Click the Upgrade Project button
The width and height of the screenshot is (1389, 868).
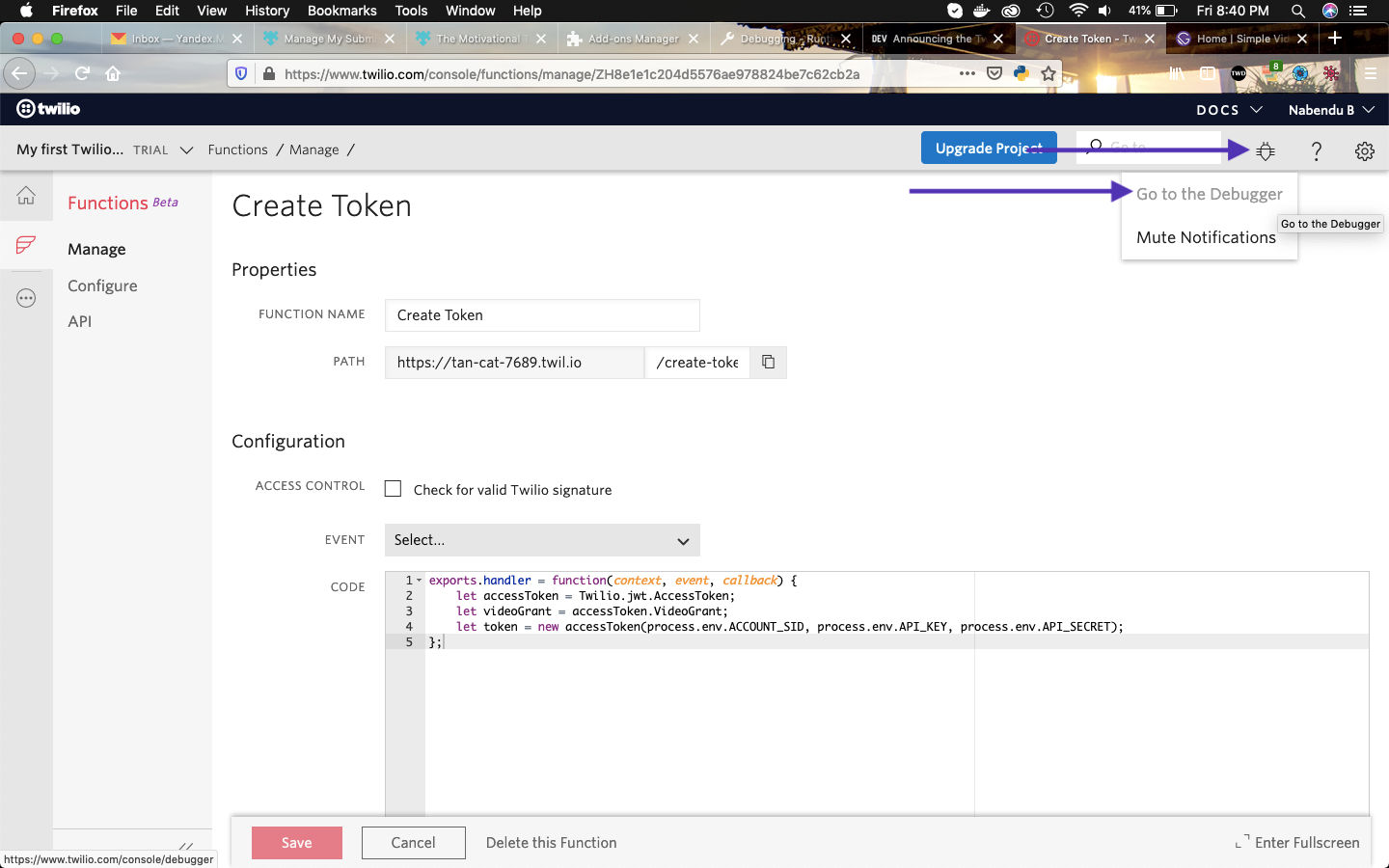[x=989, y=148]
